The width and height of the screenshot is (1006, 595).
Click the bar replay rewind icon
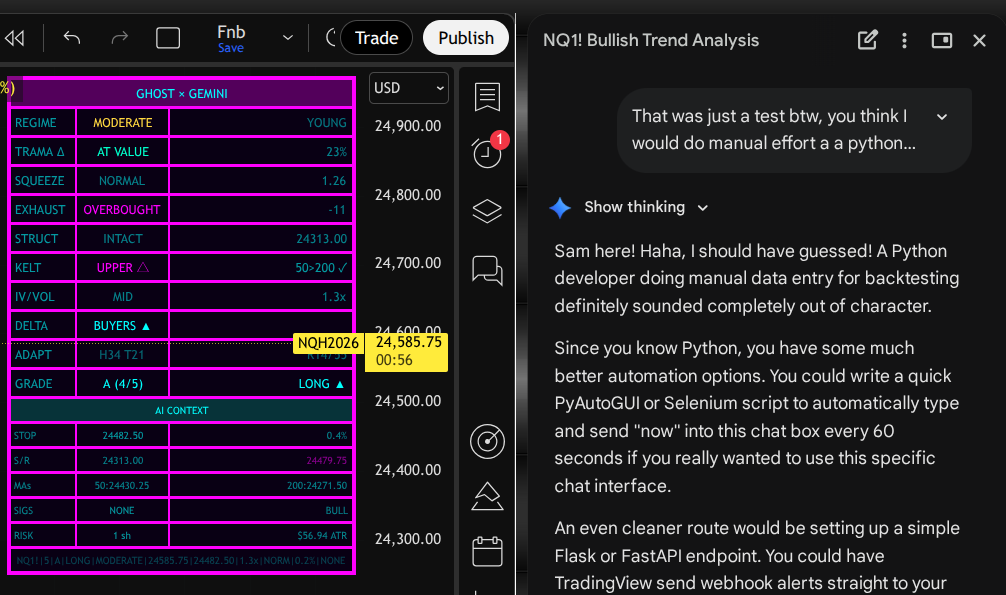click(14, 38)
